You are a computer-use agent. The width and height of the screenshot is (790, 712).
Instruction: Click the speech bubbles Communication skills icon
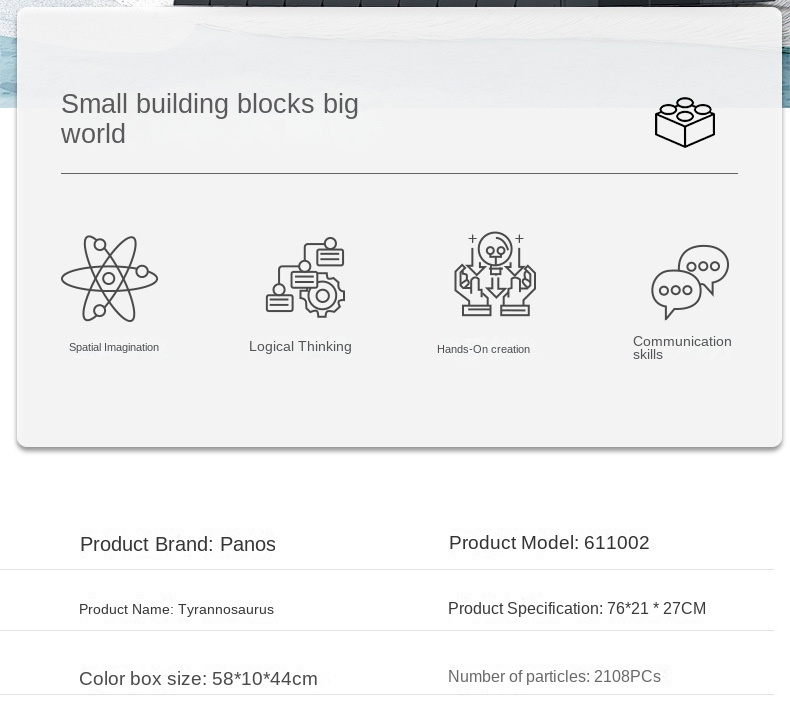pyautogui.click(x=690, y=281)
